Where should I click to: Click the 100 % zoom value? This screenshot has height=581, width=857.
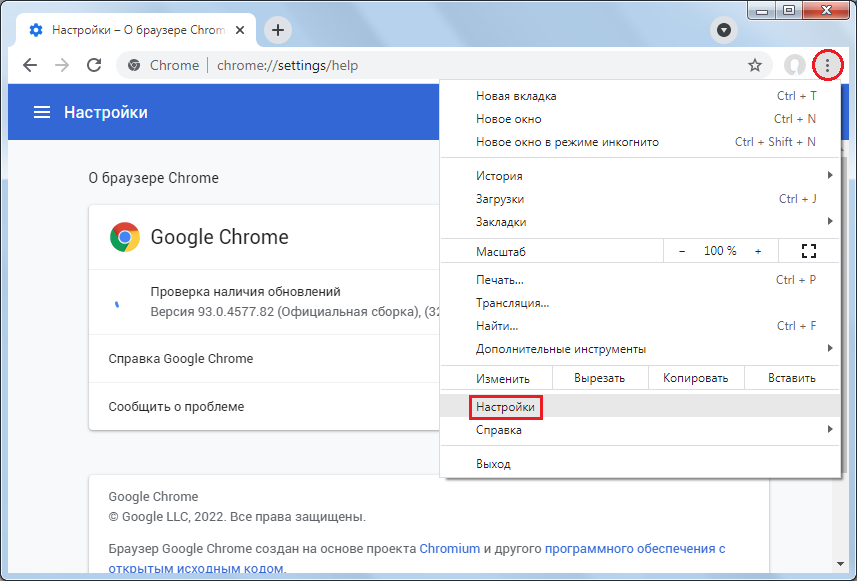point(720,251)
